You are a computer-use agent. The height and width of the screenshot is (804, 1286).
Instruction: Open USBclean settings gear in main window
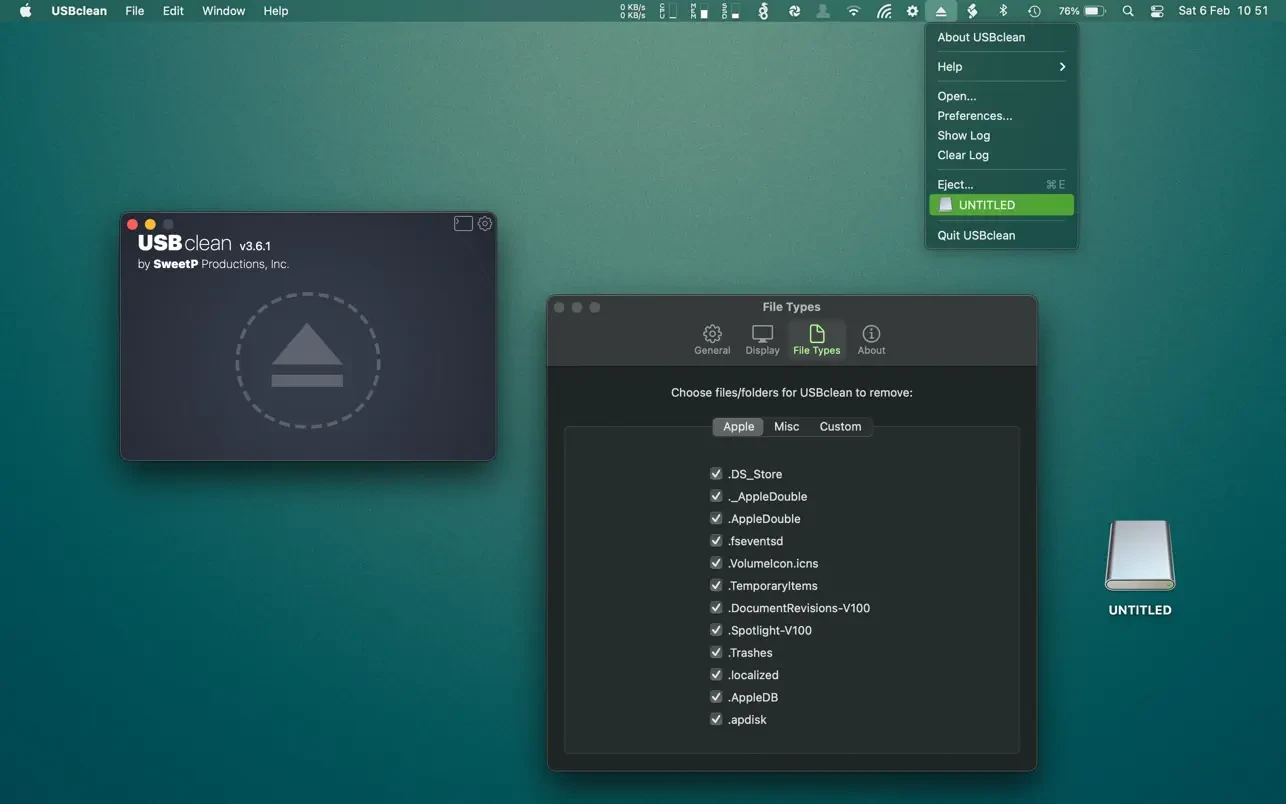pyautogui.click(x=485, y=224)
